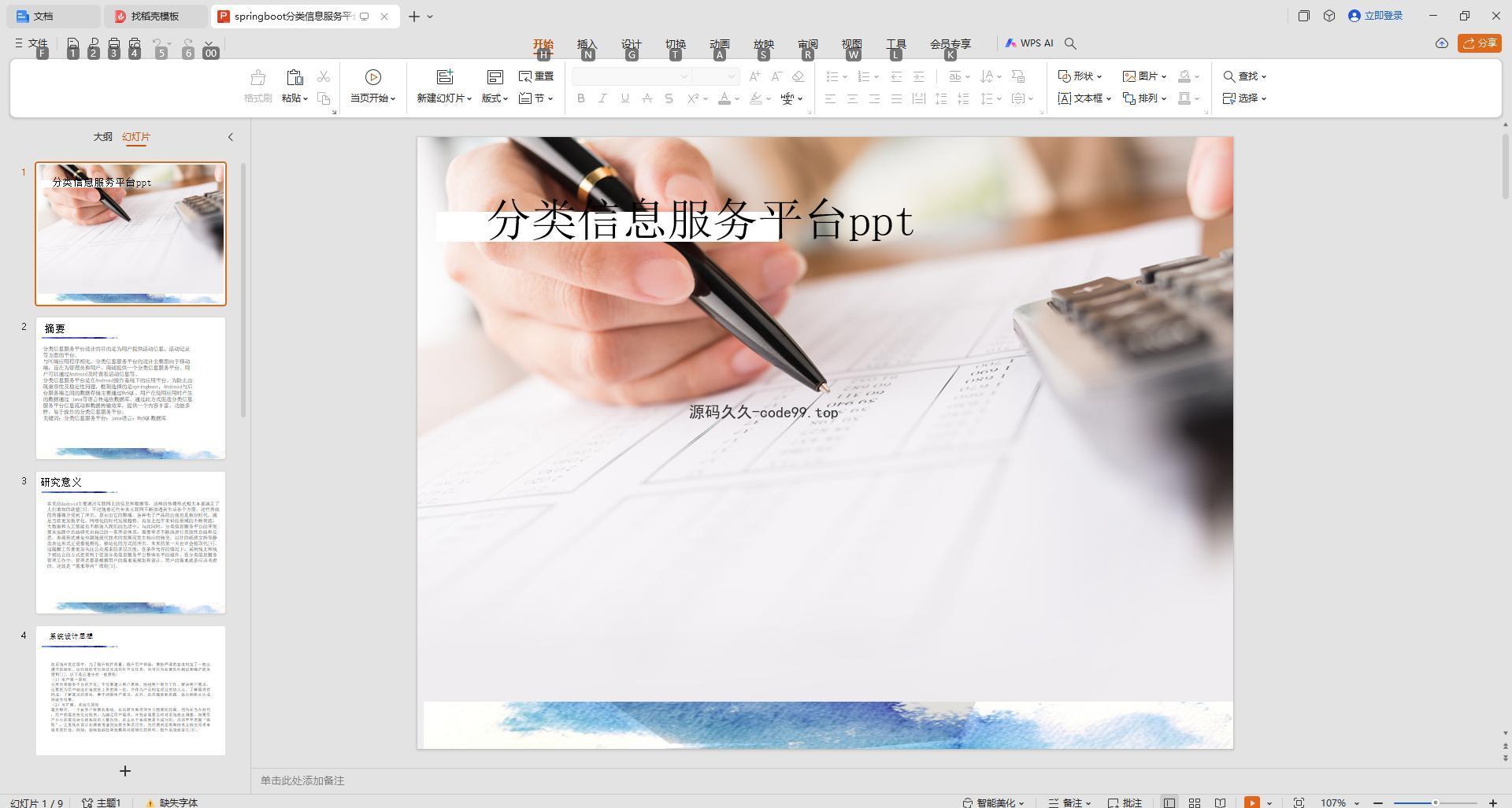Switch to the 大纲 outline tab

coord(102,137)
